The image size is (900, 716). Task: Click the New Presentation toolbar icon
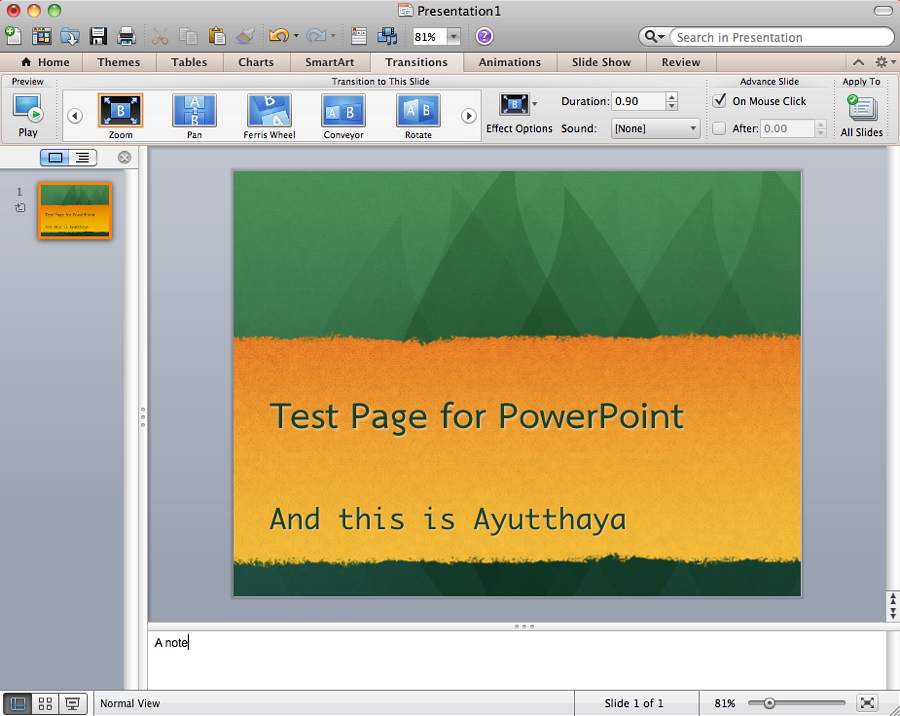[x=13, y=36]
